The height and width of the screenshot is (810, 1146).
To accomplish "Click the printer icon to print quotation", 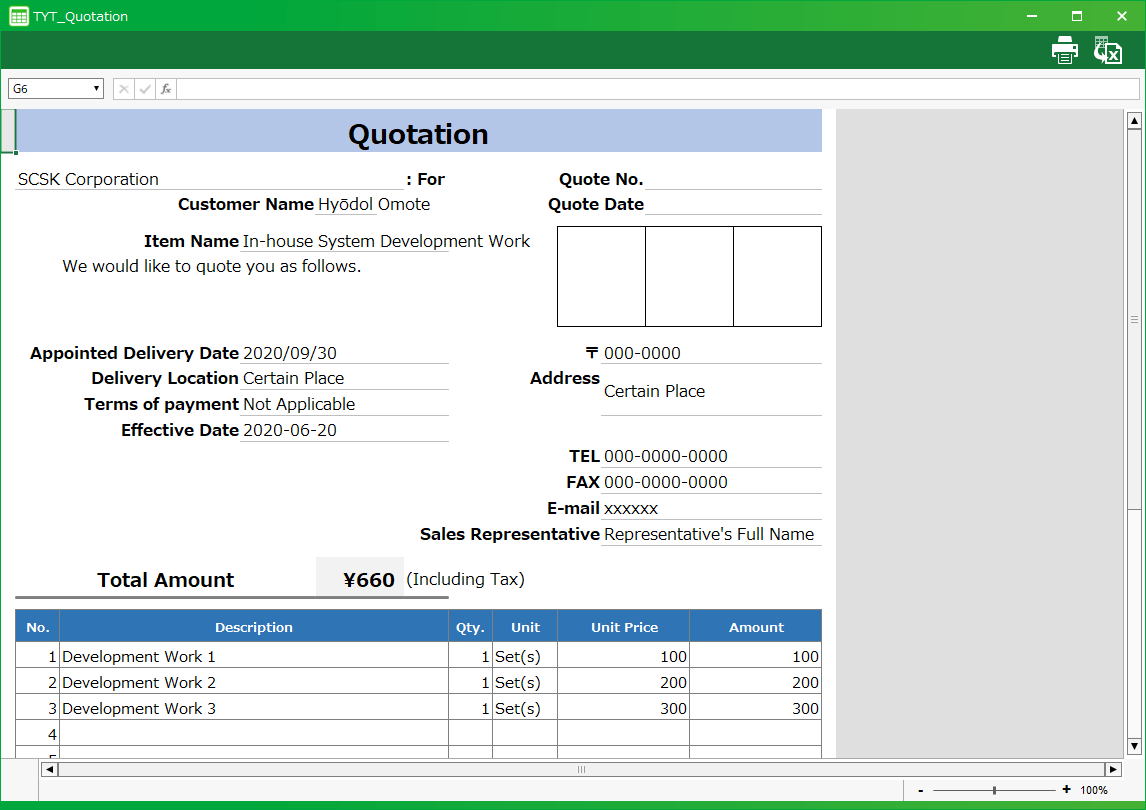I will [1065, 50].
